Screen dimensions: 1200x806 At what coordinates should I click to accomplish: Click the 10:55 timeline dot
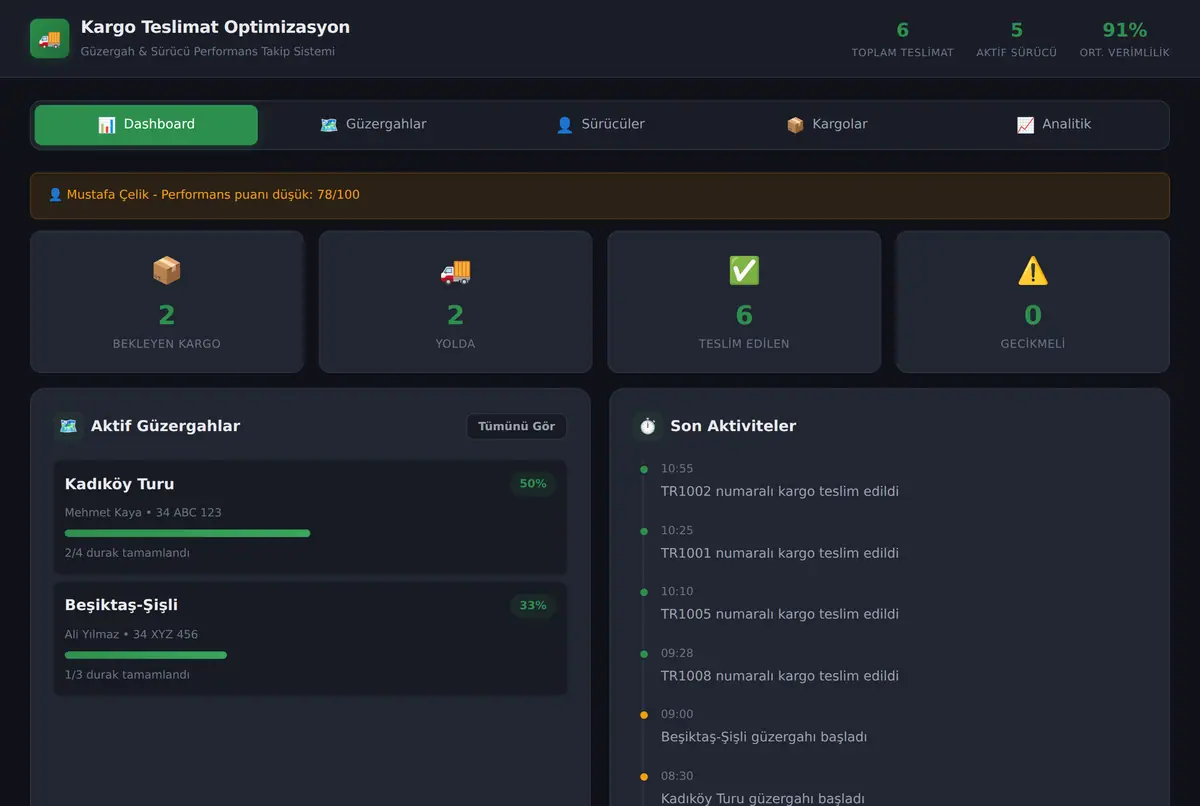point(643,469)
